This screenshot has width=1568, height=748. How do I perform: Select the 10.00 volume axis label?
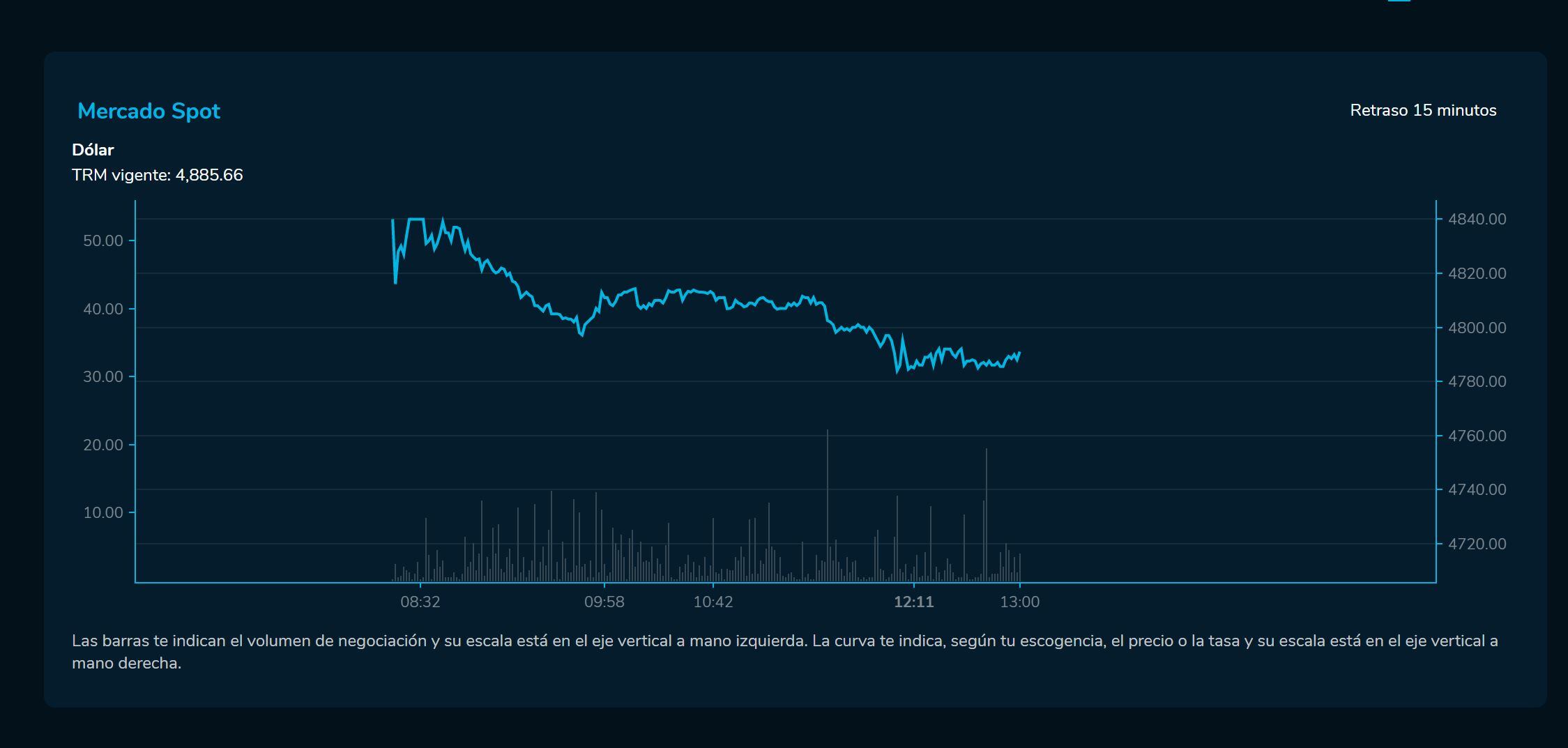click(103, 512)
